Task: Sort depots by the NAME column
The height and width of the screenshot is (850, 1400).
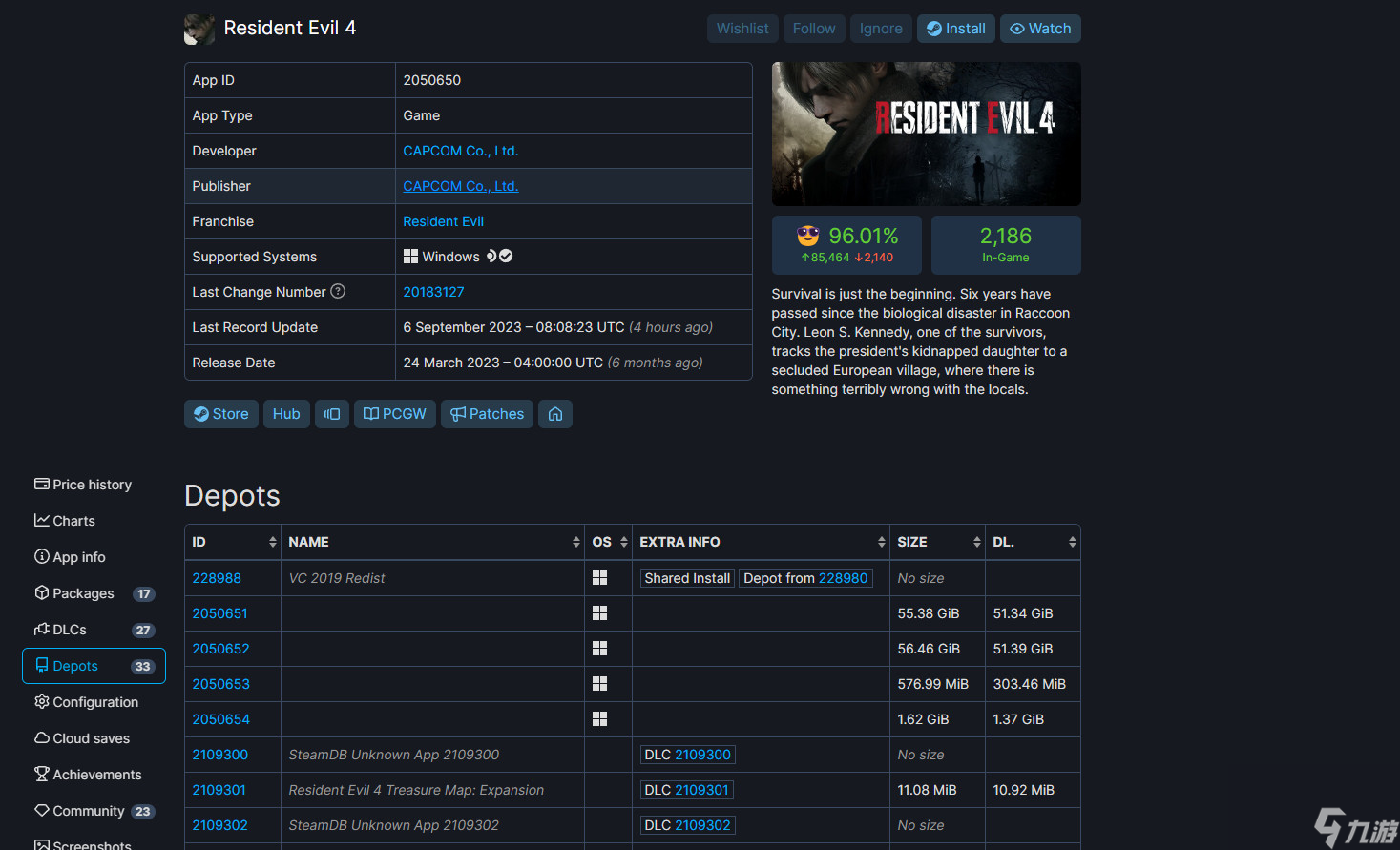Action: tap(433, 542)
